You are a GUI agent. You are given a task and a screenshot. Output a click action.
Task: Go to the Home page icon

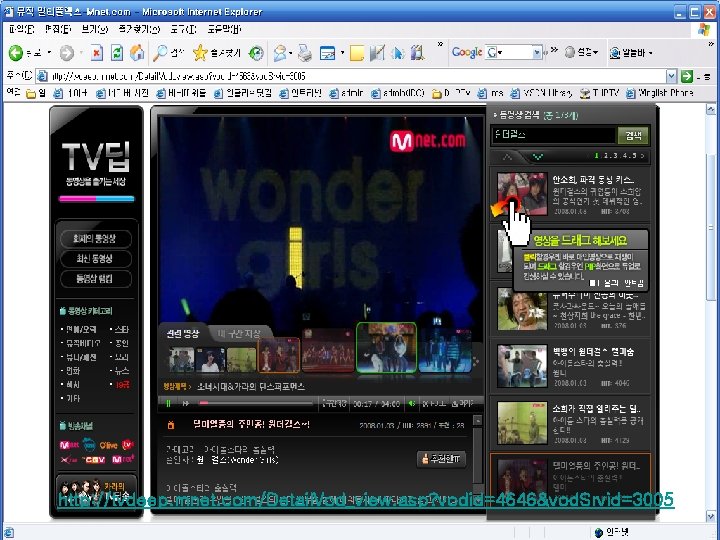click(136, 53)
